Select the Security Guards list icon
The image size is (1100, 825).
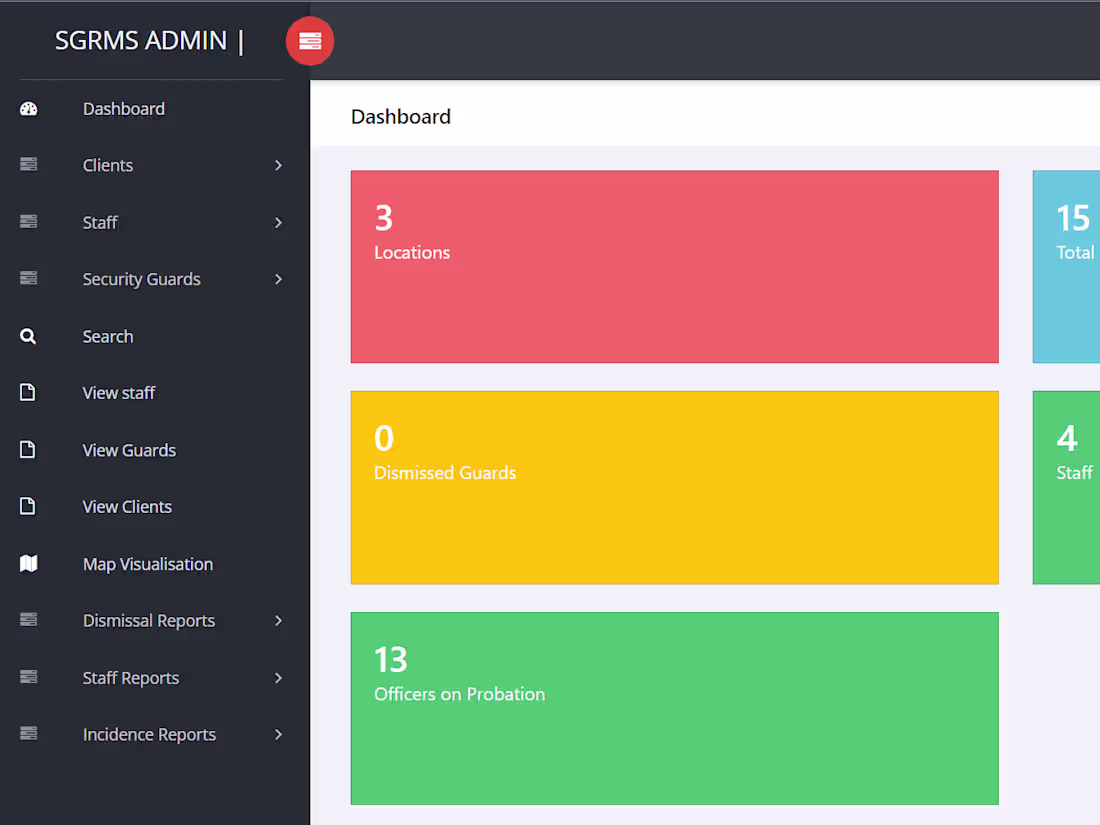pos(28,279)
